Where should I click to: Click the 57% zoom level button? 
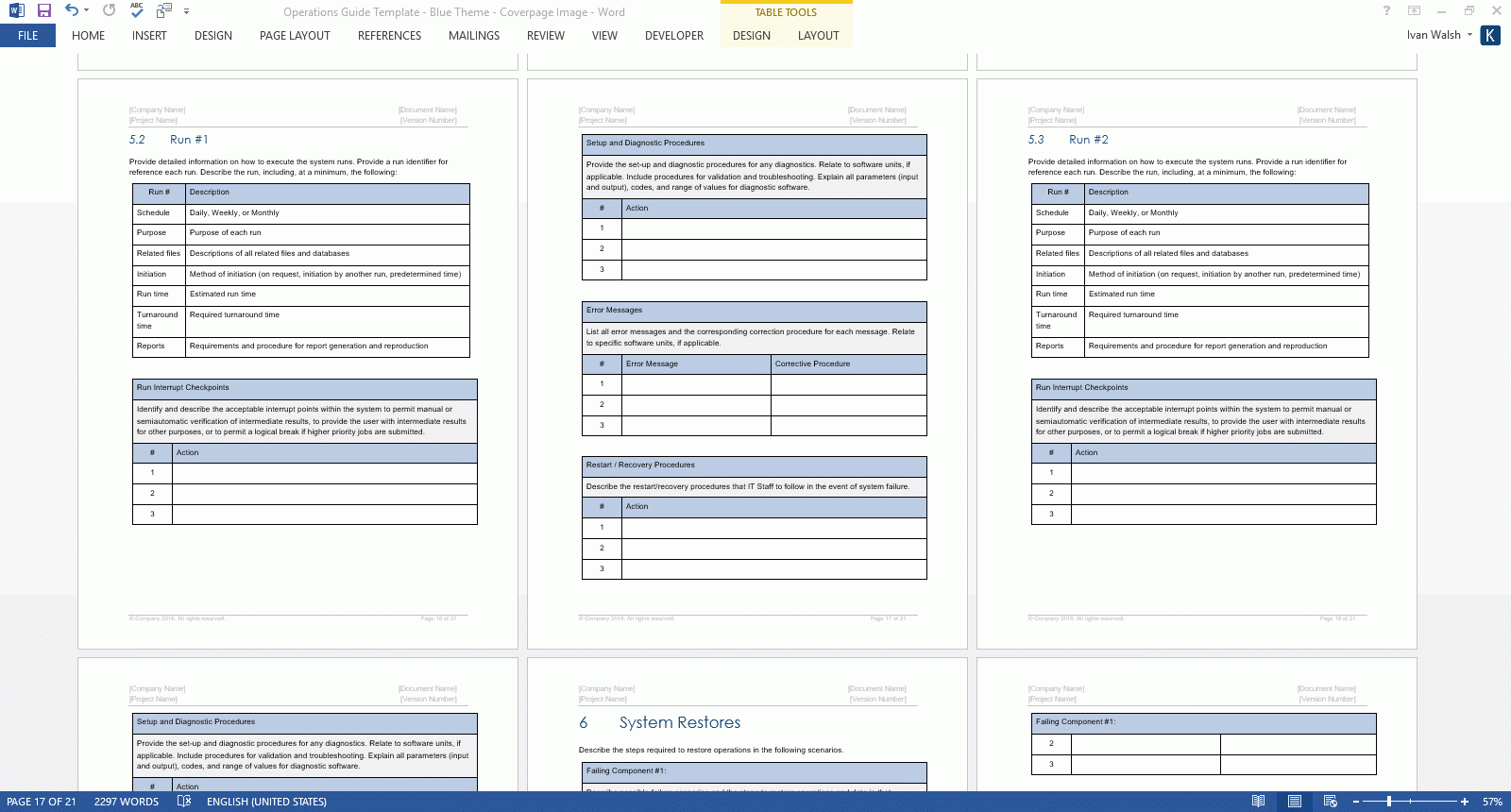[1492, 802]
